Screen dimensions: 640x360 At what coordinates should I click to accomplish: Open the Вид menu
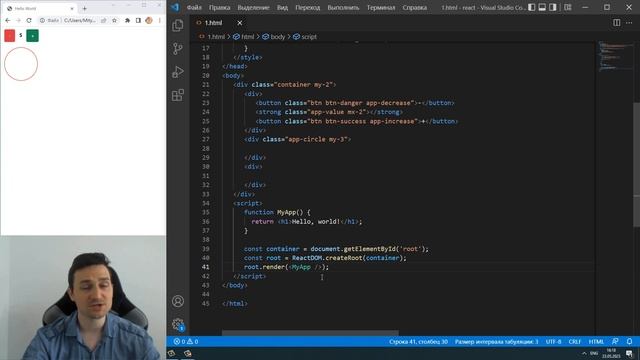pos(282,7)
